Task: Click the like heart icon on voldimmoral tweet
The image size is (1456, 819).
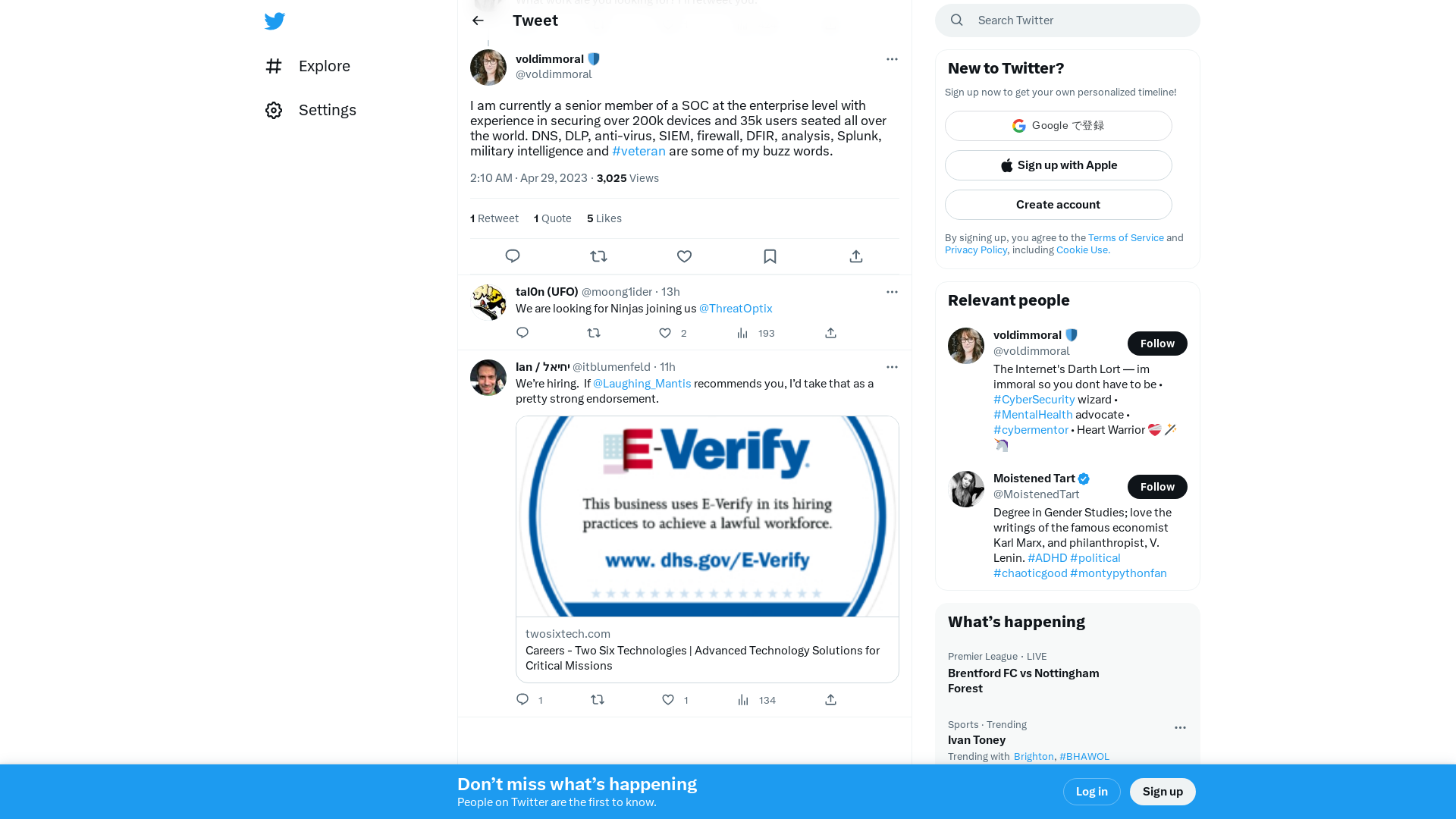Action: coord(684,256)
